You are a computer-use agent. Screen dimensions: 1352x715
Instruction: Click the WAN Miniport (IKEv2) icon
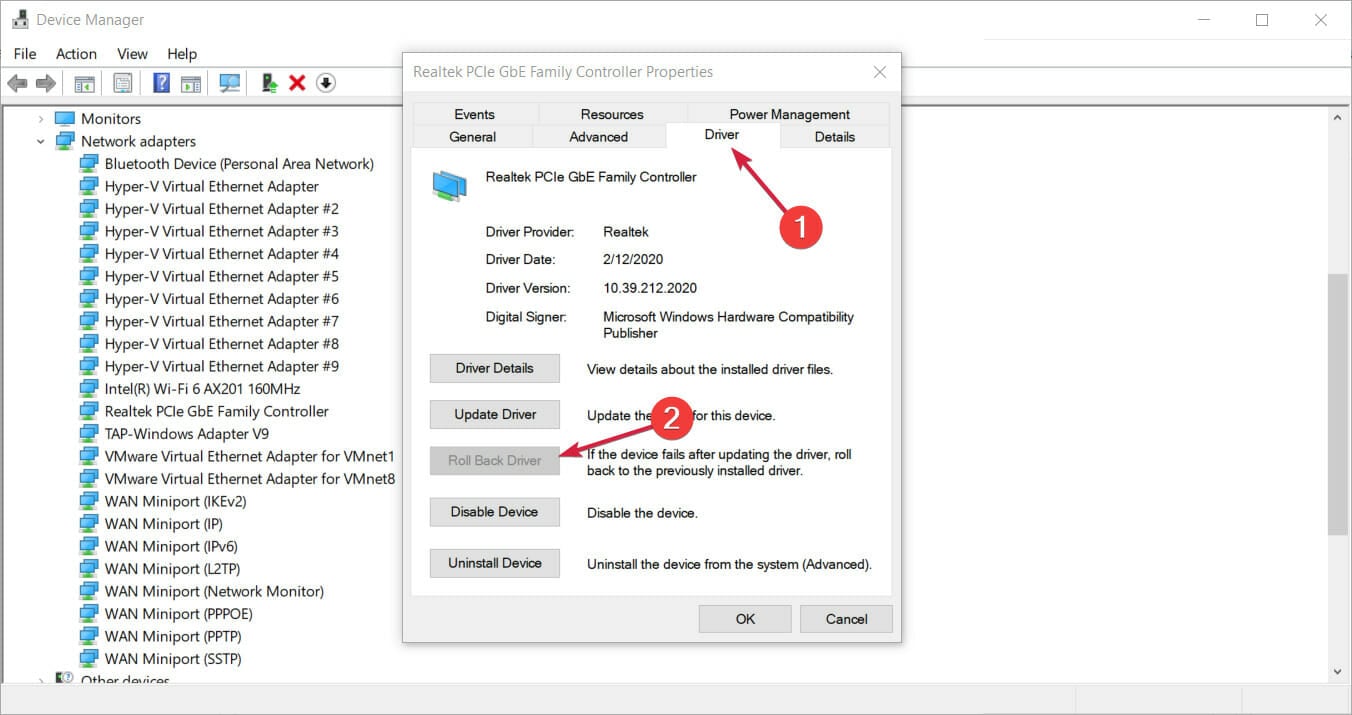[89, 501]
